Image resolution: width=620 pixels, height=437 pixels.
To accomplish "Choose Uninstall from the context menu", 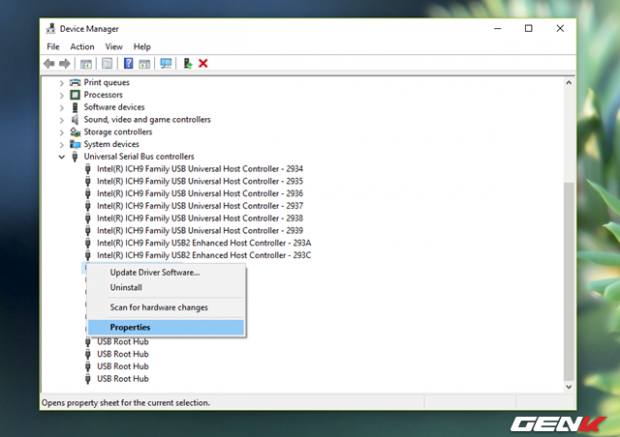I will (x=127, y=287).
